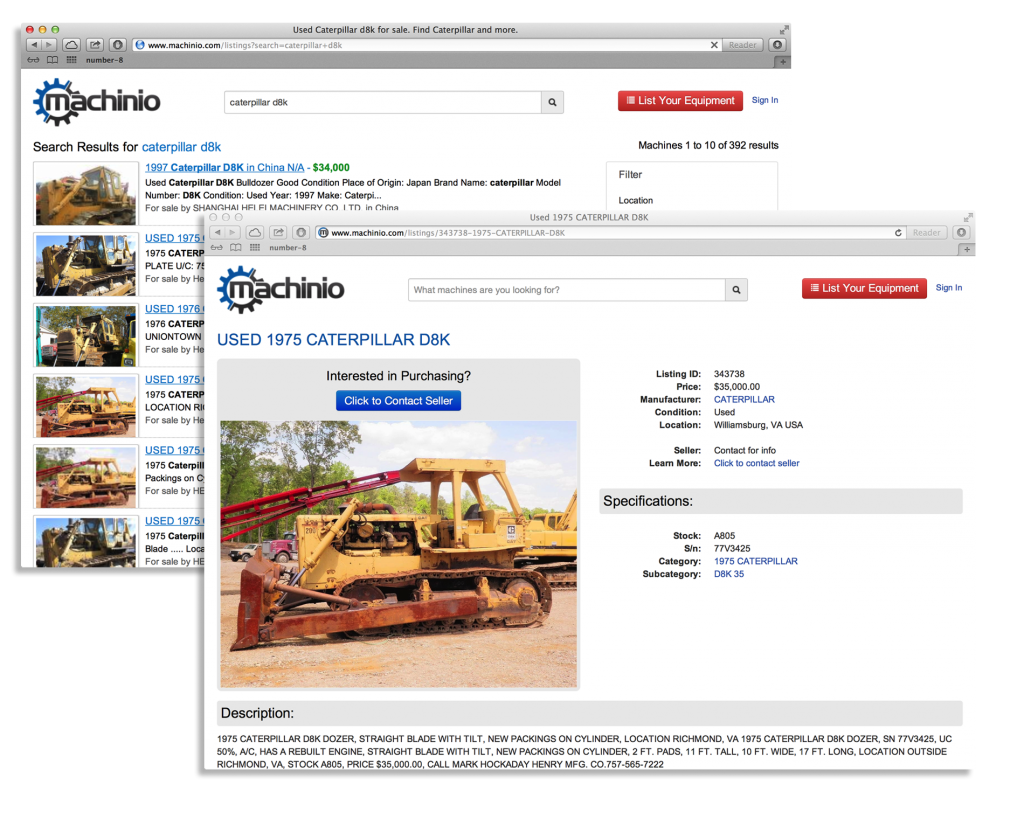Click the serial number 77V3425
Image resolution: width=1024 pixels, height=819 pixels.
coord(732,549)
